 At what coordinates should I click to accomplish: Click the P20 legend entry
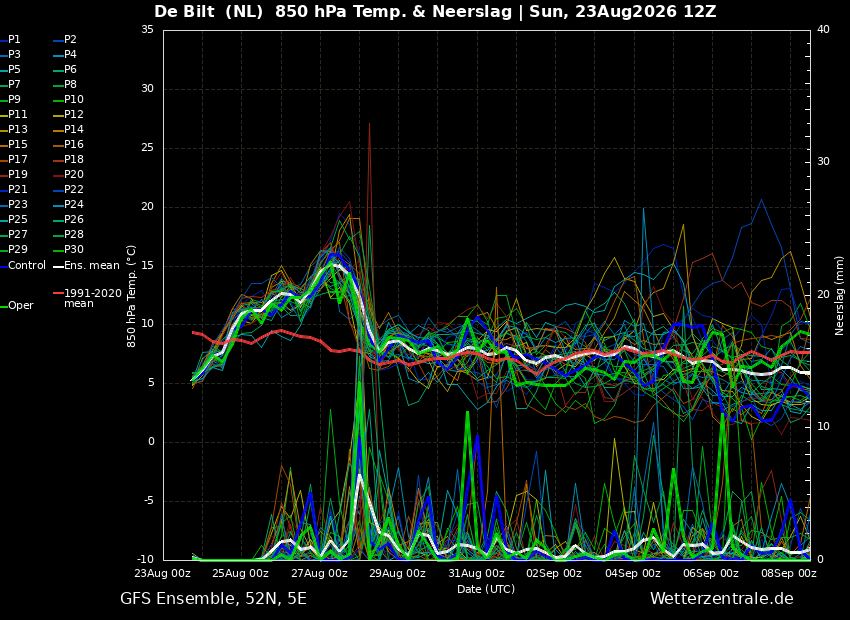point(68,175)
